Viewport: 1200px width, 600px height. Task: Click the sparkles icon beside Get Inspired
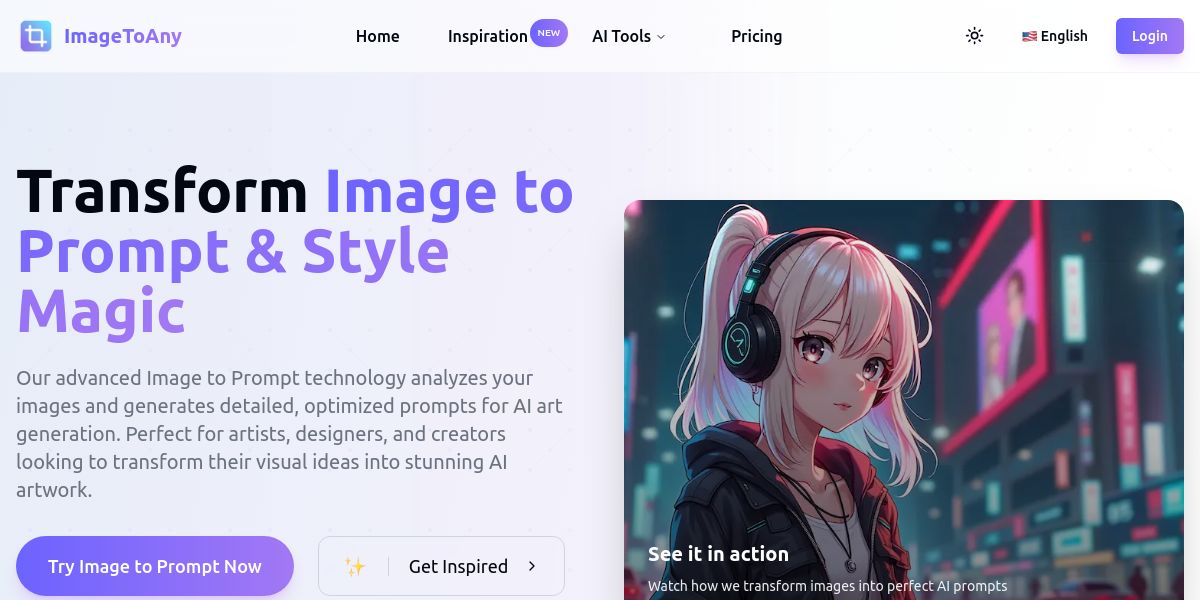355,566
